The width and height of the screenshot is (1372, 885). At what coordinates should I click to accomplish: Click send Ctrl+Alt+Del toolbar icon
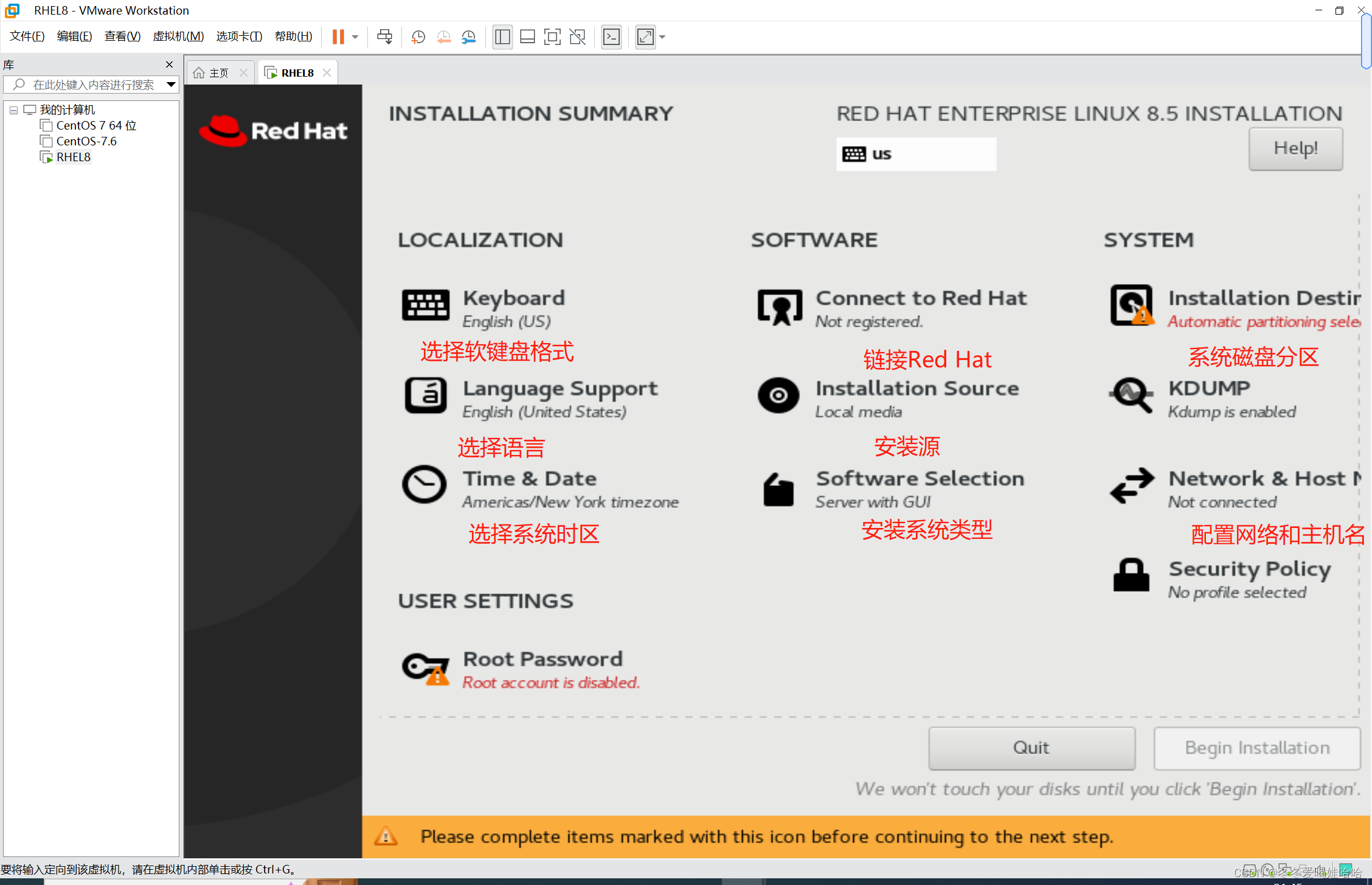(x=384, y=37)
